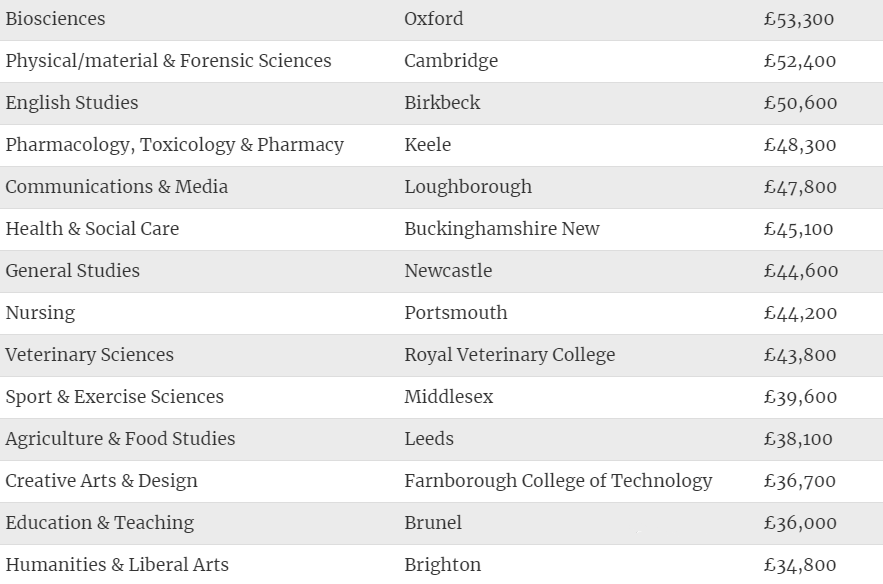Viewport: 883px width, 584px height.
Task: Click Physical/material & Forensic Sciences row
Action: tap(442, 61)
